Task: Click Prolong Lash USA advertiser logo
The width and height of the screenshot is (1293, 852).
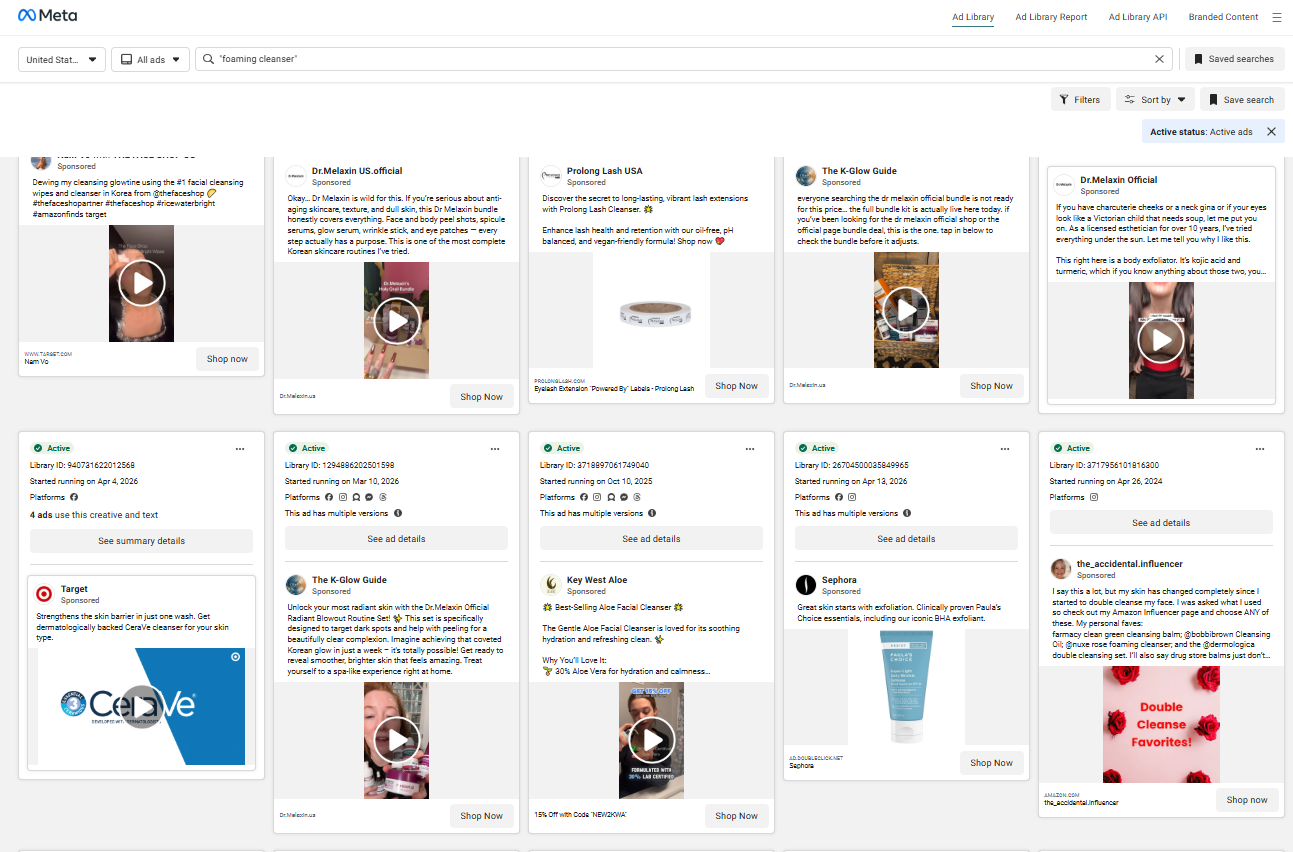Action: click(551, 176)
